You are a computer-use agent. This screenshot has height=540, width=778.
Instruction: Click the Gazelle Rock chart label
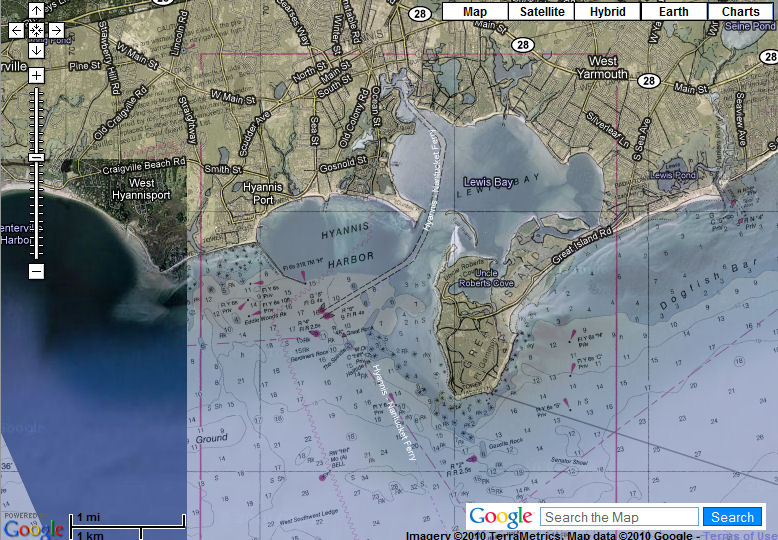pyautogui.click(x=506, y=443)
